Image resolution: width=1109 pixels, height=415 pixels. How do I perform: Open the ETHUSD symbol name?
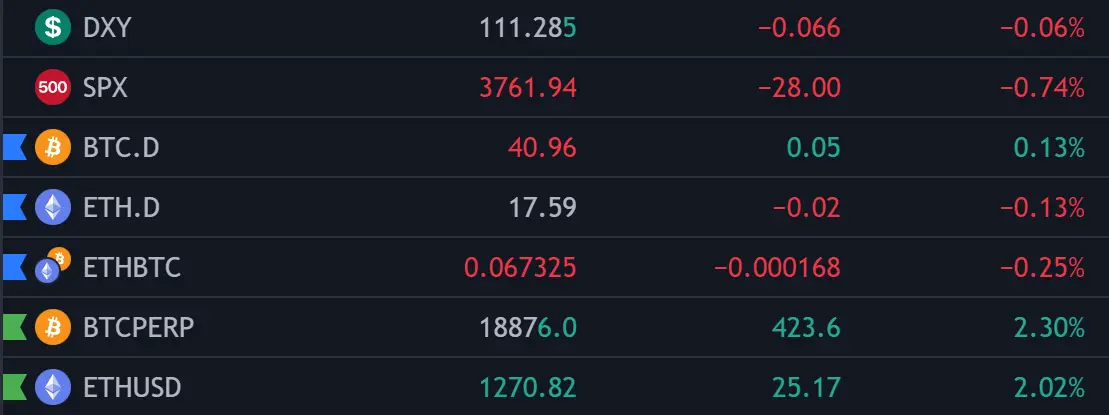pyautogui.click(x=132, y=387)
